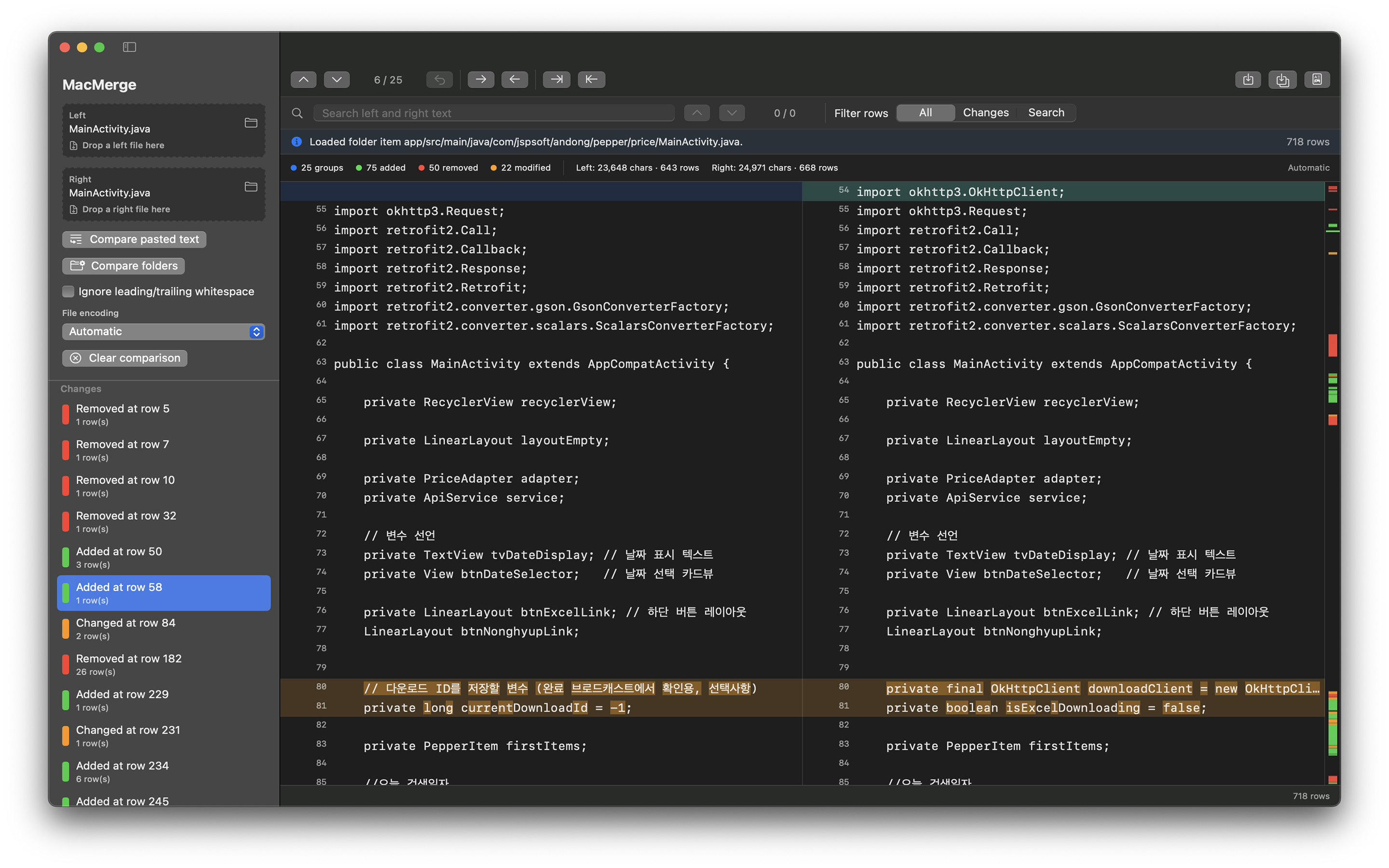This screenshot has height=868, width=1389.
Task: Jump to next search match
Action: [732, 113]
